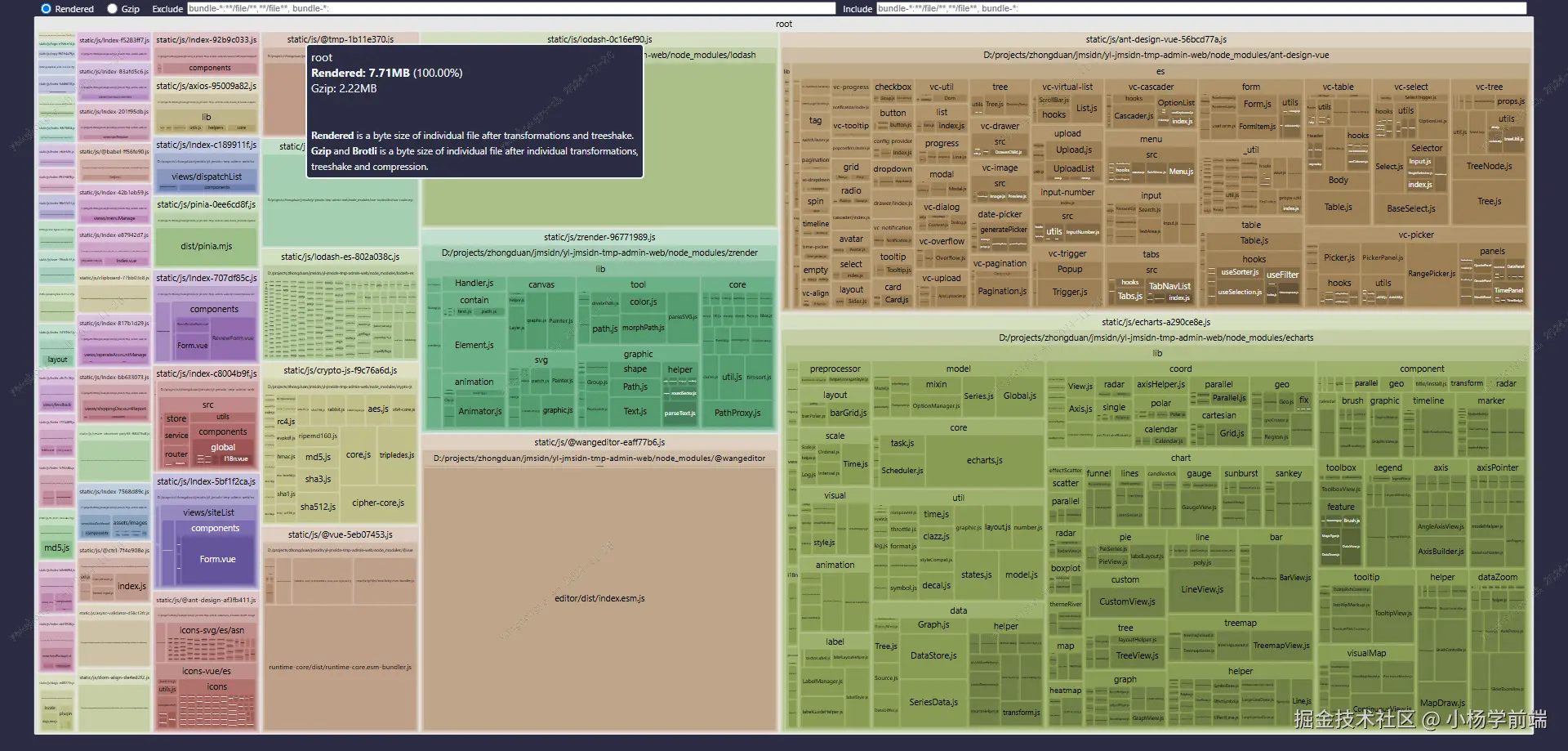Open the static/js/echarts-a290ce8e.js bundle header
The height and width of the screenshot is (751, 1568).
(1156, 322)
